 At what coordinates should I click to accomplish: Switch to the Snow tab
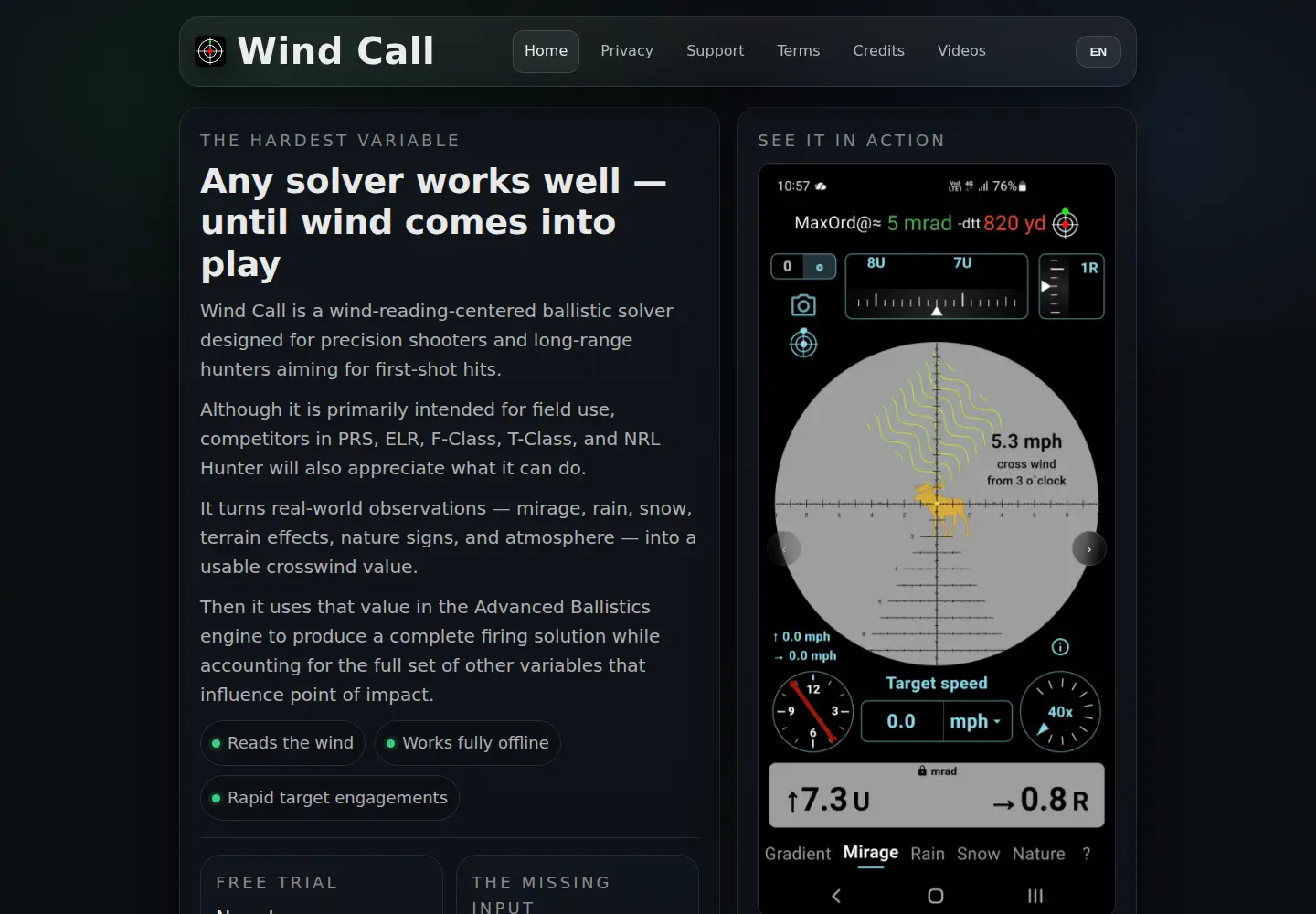coord(979,854)
